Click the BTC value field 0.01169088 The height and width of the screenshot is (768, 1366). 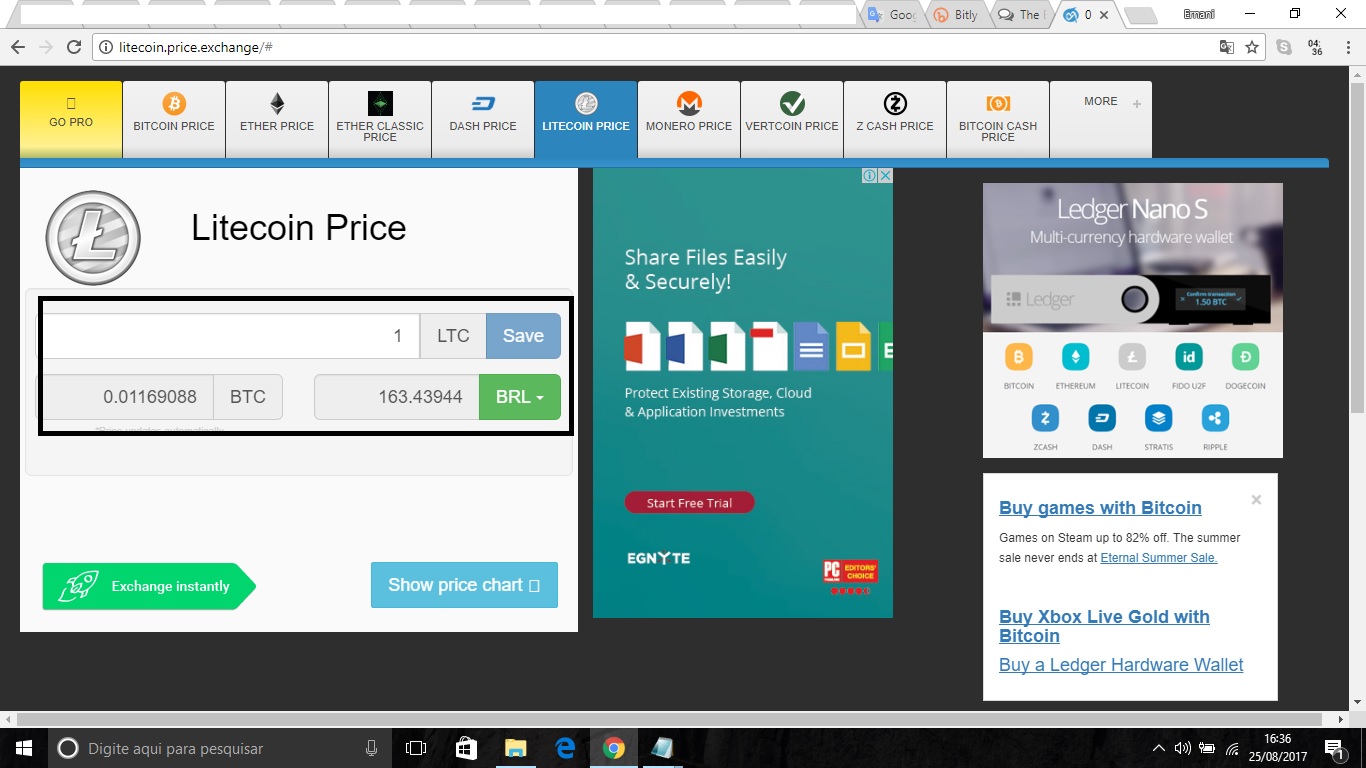pos(125,397)
